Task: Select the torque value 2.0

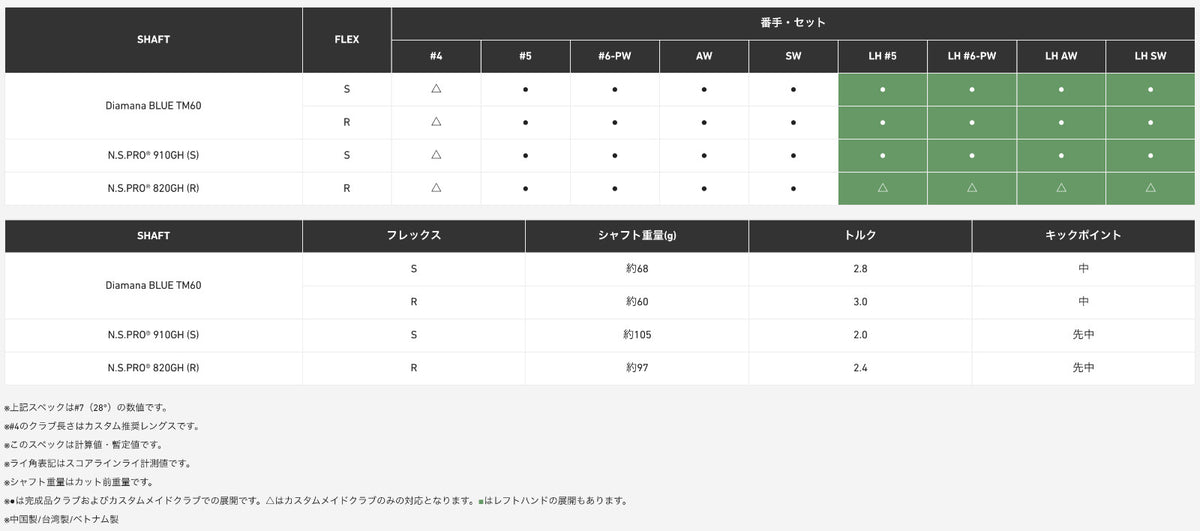Action: (x=860, y=335)
